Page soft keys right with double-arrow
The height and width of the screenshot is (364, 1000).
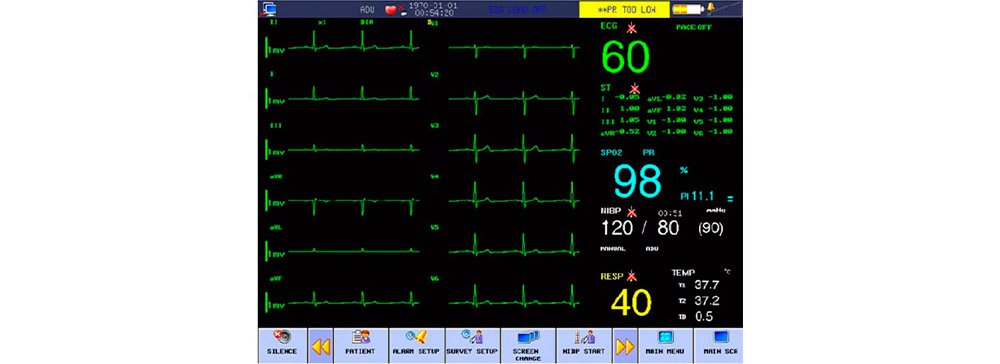click(x=625, y=345)
